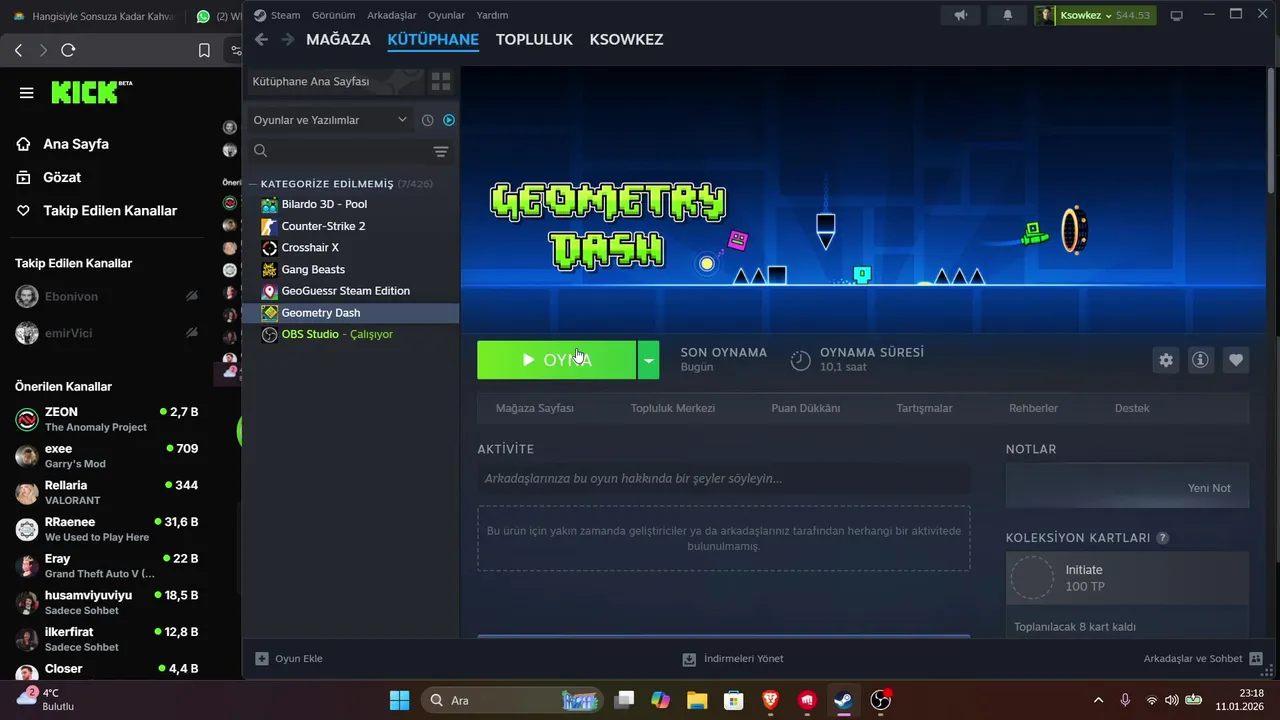Go back with Steam back arrow
Screen dimensions: 1280x720
261,39
